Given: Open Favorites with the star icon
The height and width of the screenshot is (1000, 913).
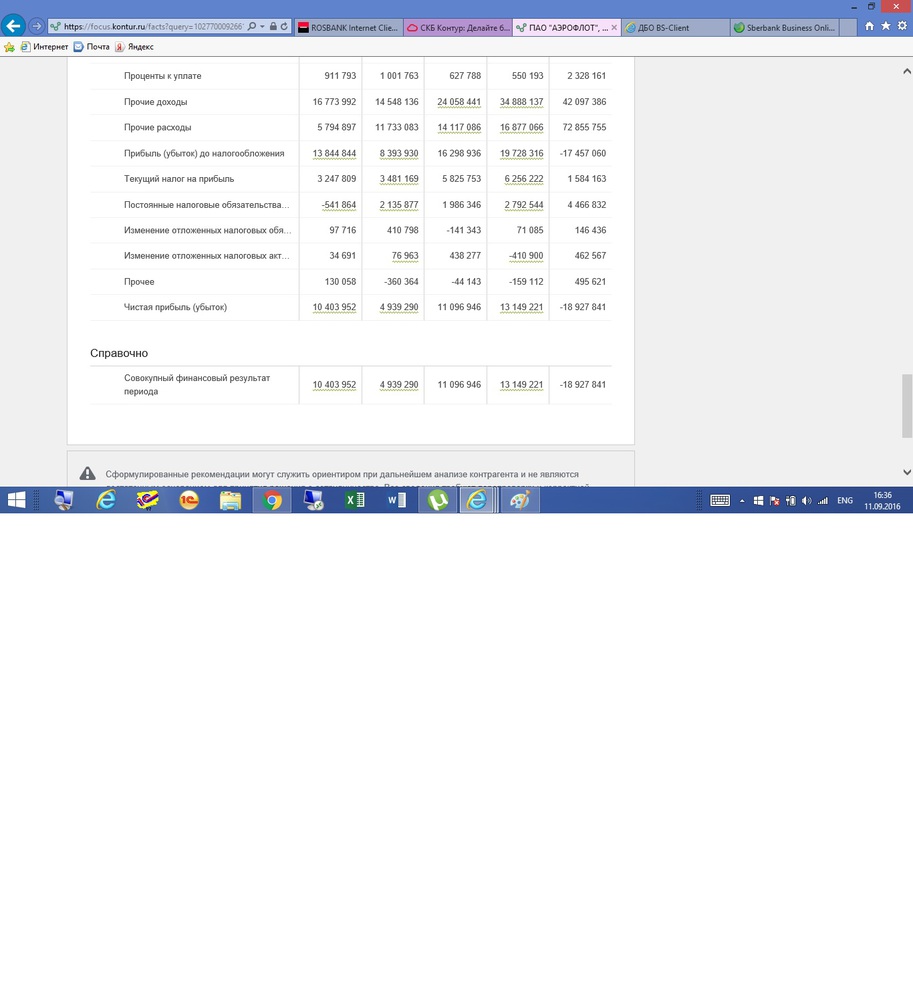Looking at the screenshot, I should [886, 26].
